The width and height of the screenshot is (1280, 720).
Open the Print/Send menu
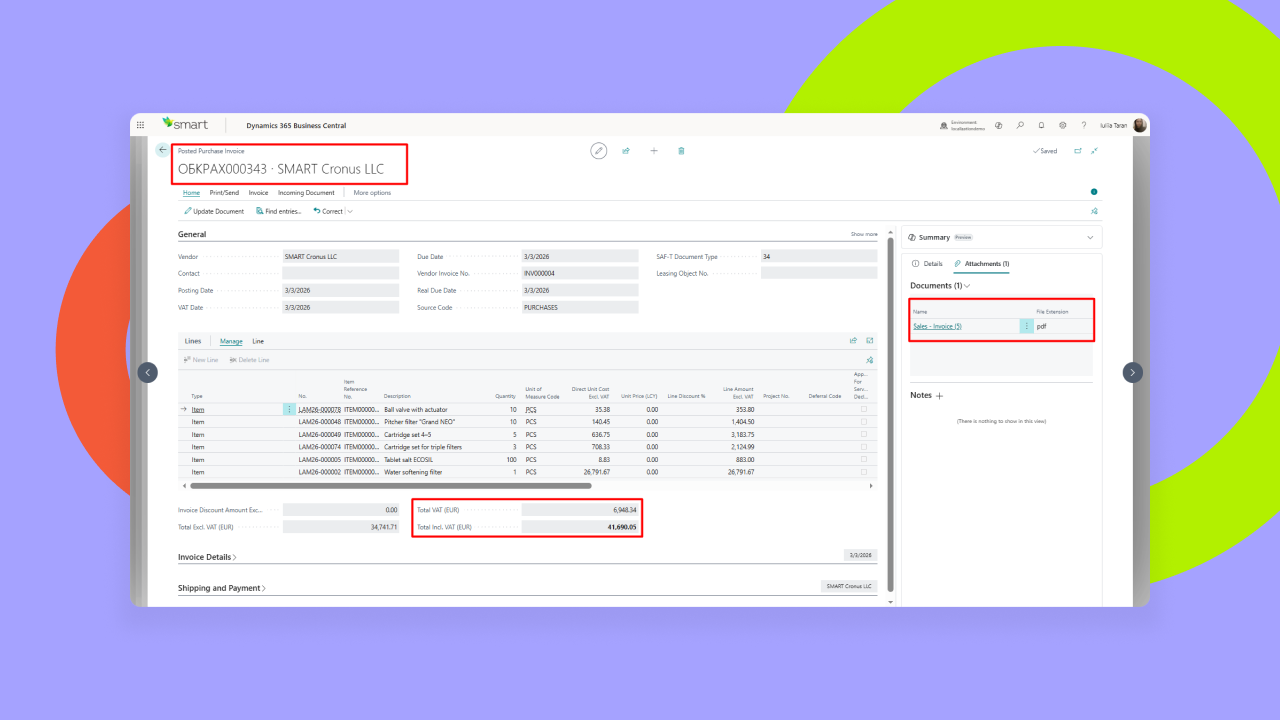pyautogui.click(x=224, y=192)
